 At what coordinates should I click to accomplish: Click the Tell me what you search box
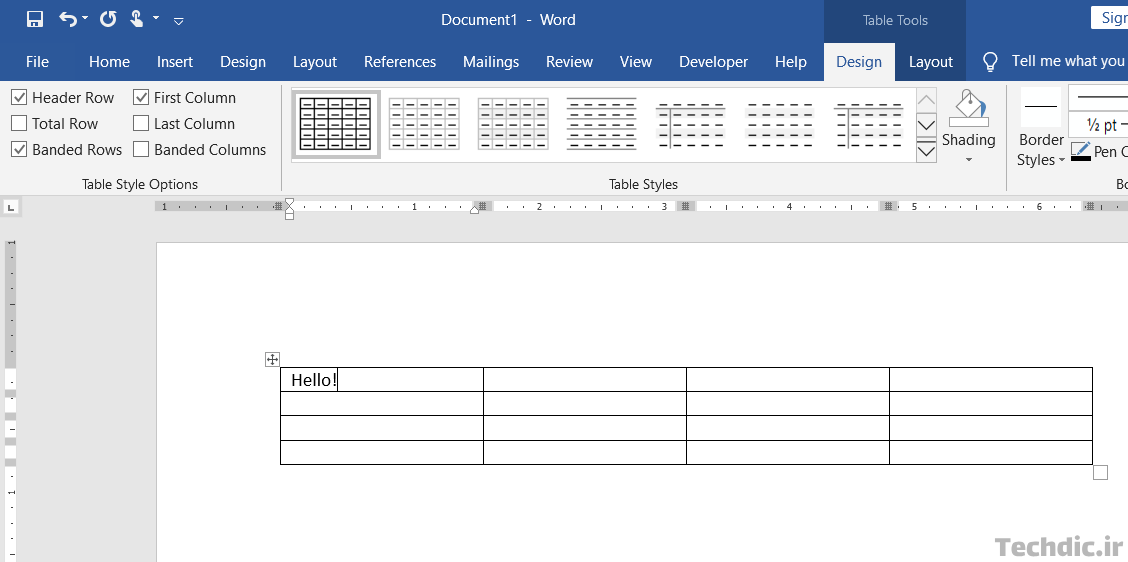(1069, 61)
